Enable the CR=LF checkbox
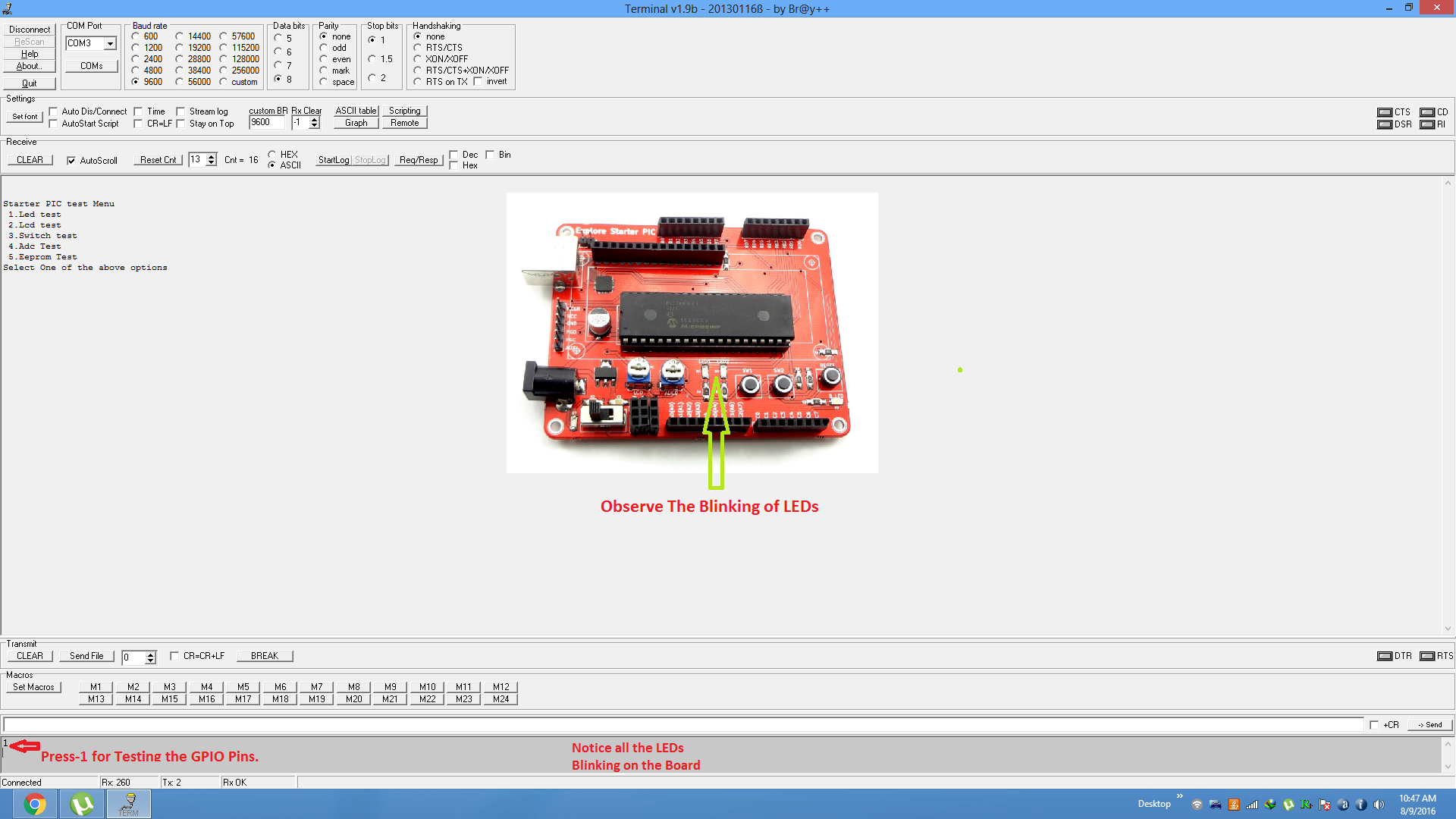This screenshot has width=1456, height=819. click(x=139, y=124)
